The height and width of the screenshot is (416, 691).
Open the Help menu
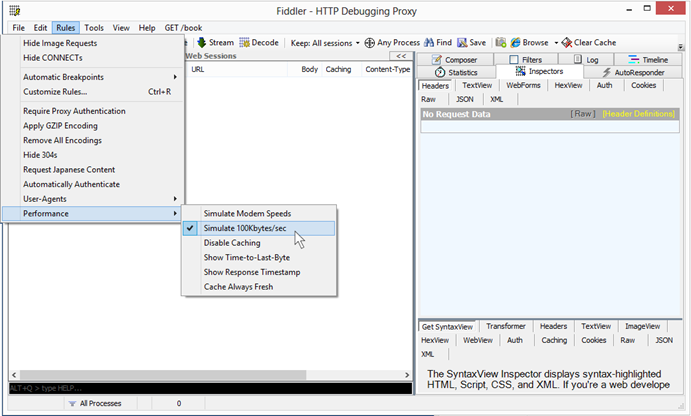[x=147, y=28]
